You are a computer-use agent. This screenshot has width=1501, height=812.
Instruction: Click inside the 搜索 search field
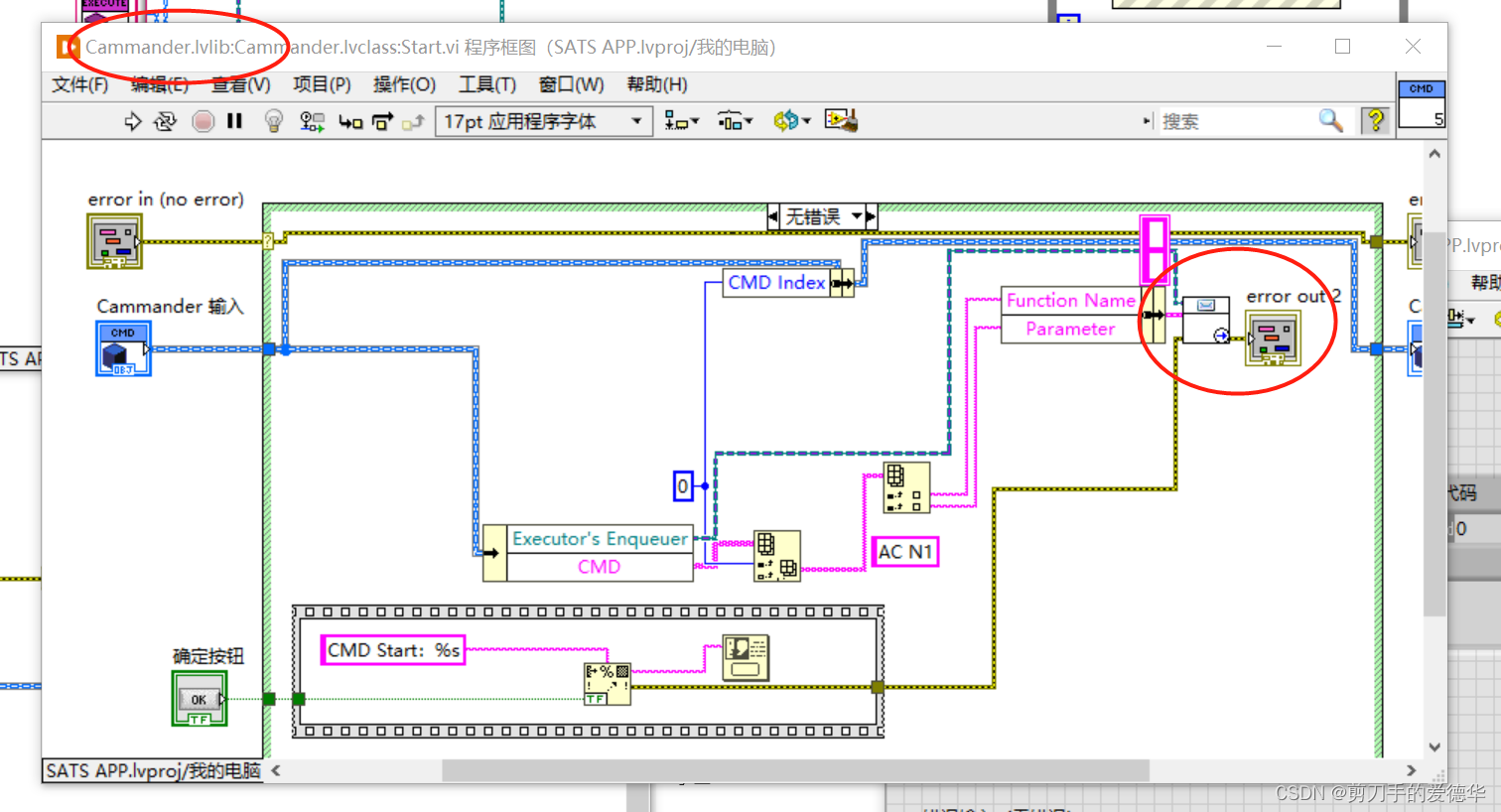pyautogui.click(x=1241, y=120)
